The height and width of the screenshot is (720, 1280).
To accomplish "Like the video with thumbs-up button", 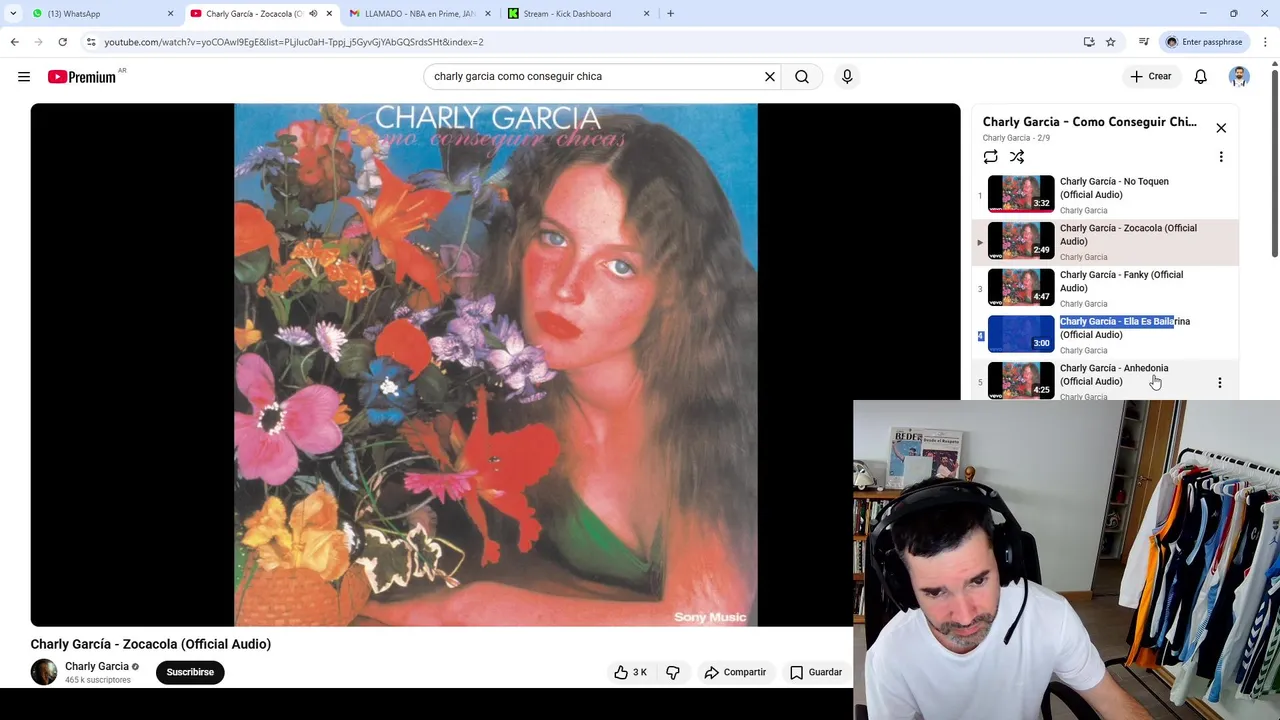I will pos(631,672).
